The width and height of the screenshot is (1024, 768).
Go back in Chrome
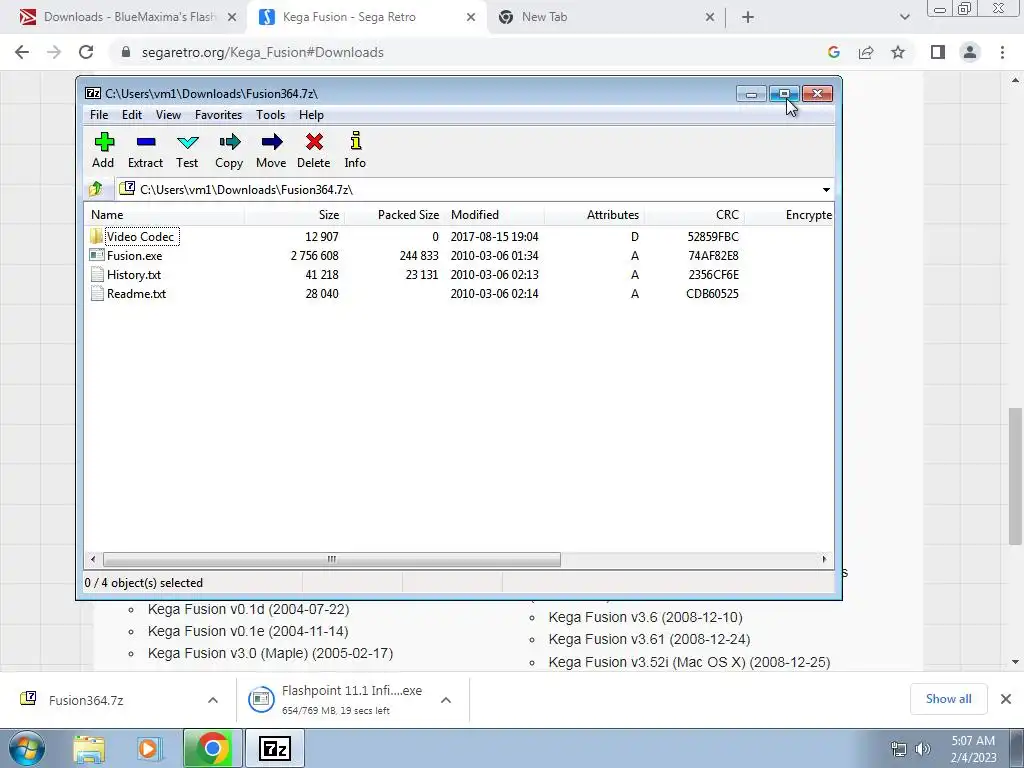(22, 52)
